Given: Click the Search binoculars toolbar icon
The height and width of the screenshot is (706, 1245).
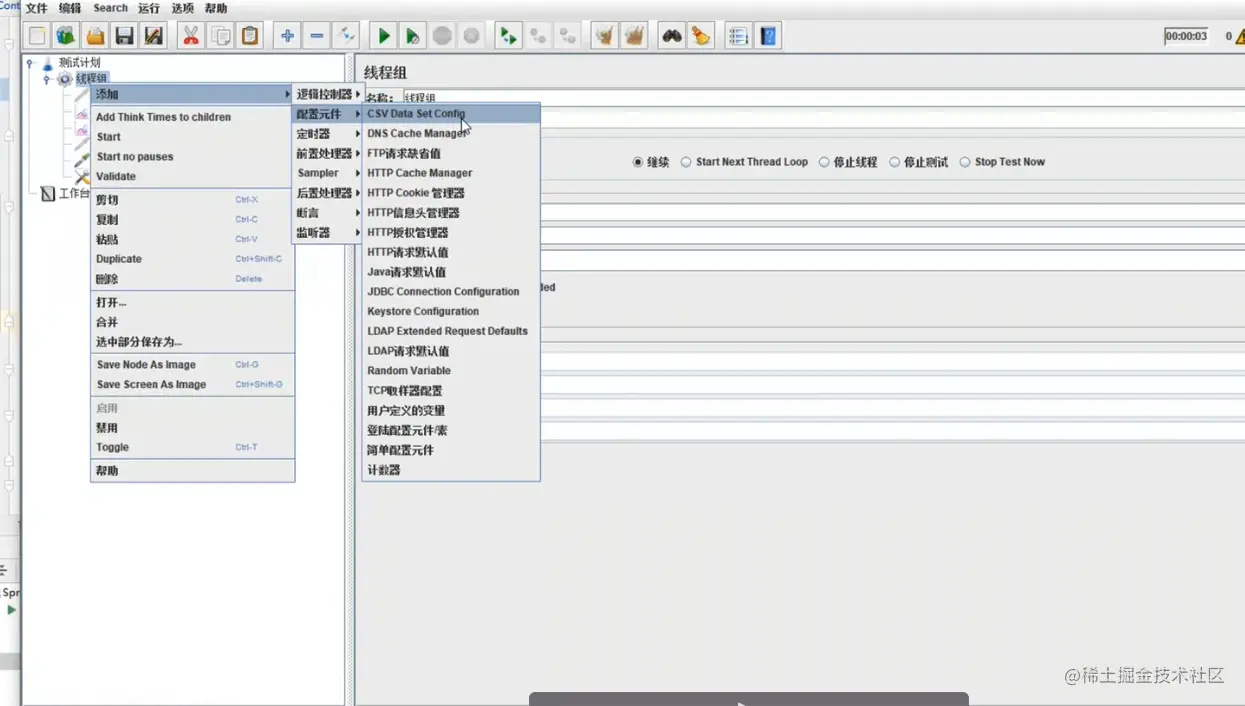Looking at the screenshot, I should [x=671, y=36].
